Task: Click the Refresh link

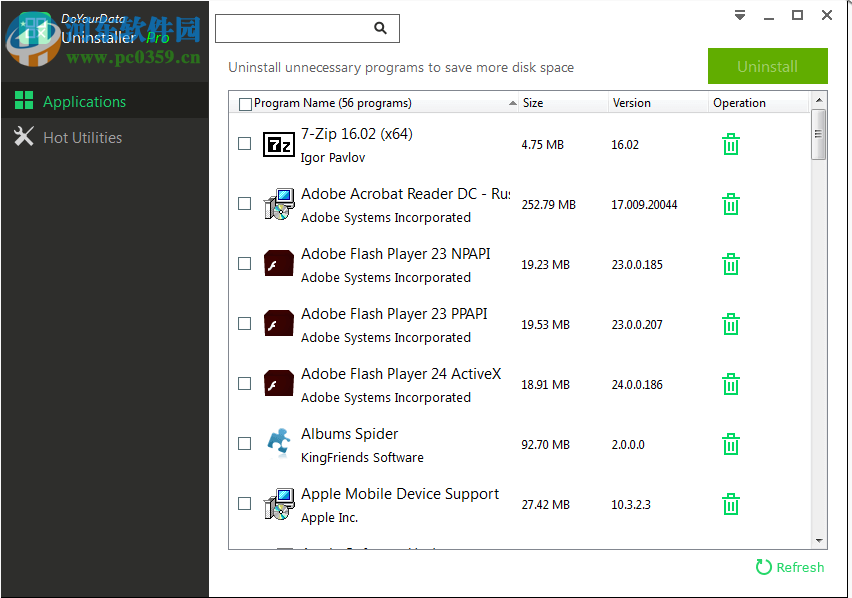Action: coord(789,567)
